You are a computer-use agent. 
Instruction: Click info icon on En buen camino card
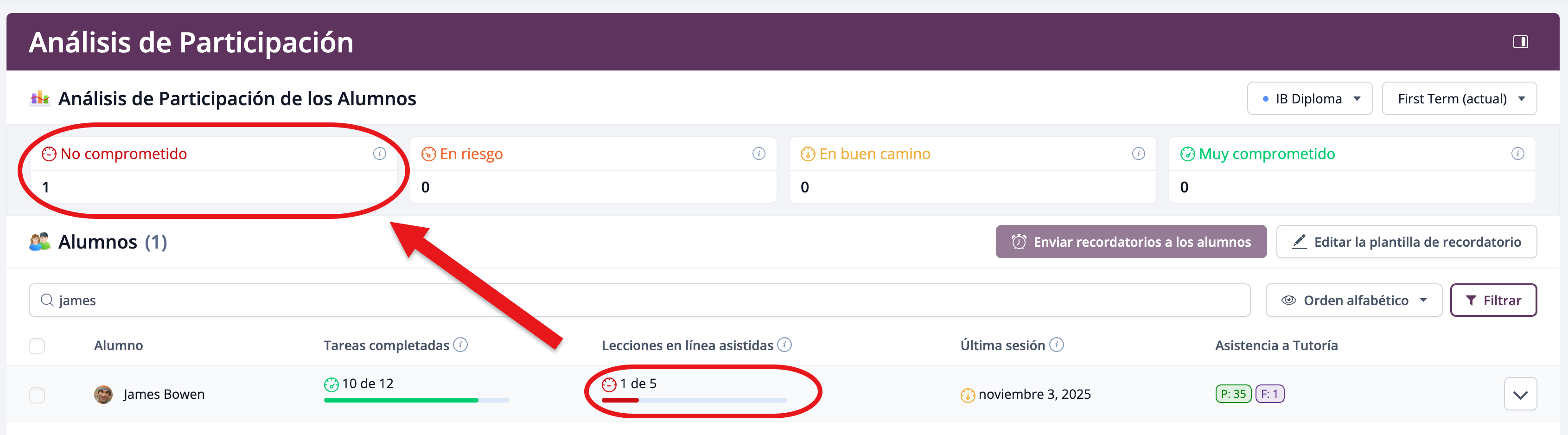(x=1138, y=154)
